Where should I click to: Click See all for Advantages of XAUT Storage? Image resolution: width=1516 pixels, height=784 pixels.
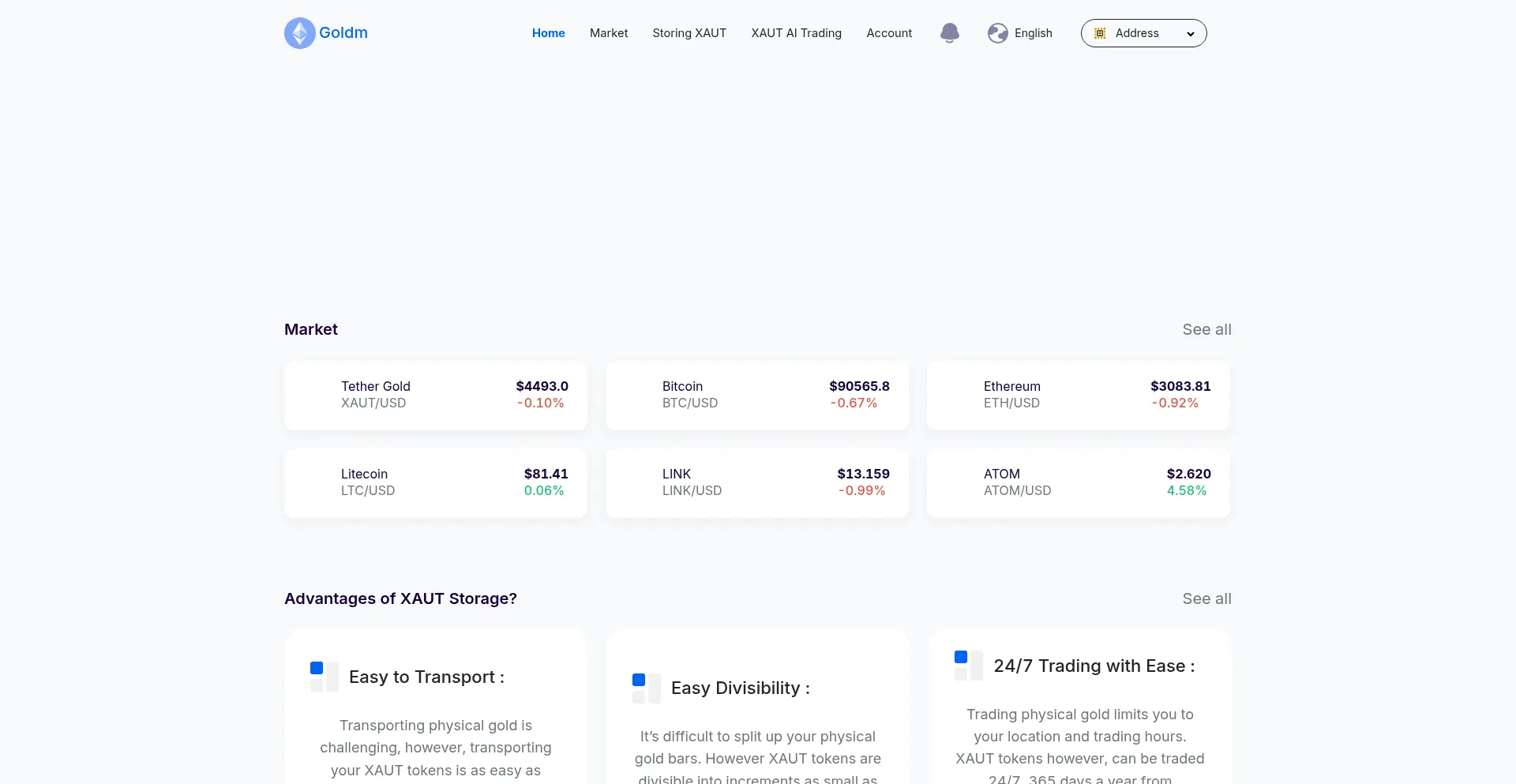(1206, 599)
